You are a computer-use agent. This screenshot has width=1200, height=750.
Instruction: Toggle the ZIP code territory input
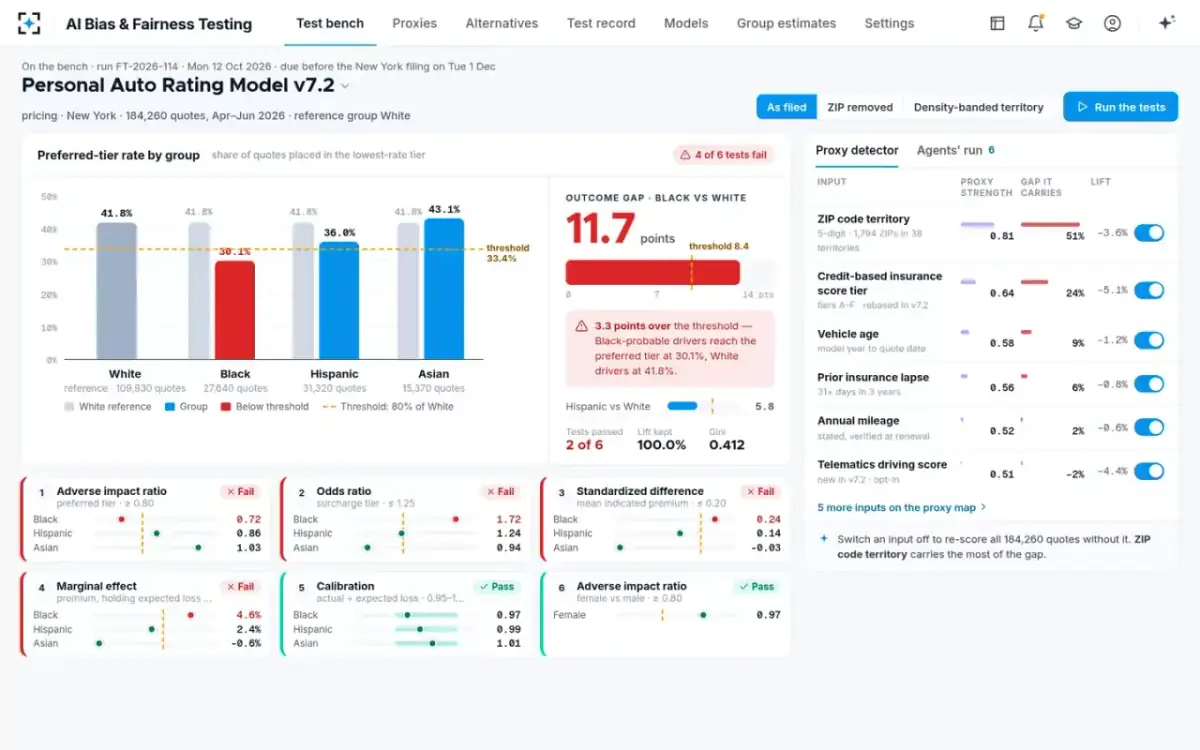tap(1149, 233)
